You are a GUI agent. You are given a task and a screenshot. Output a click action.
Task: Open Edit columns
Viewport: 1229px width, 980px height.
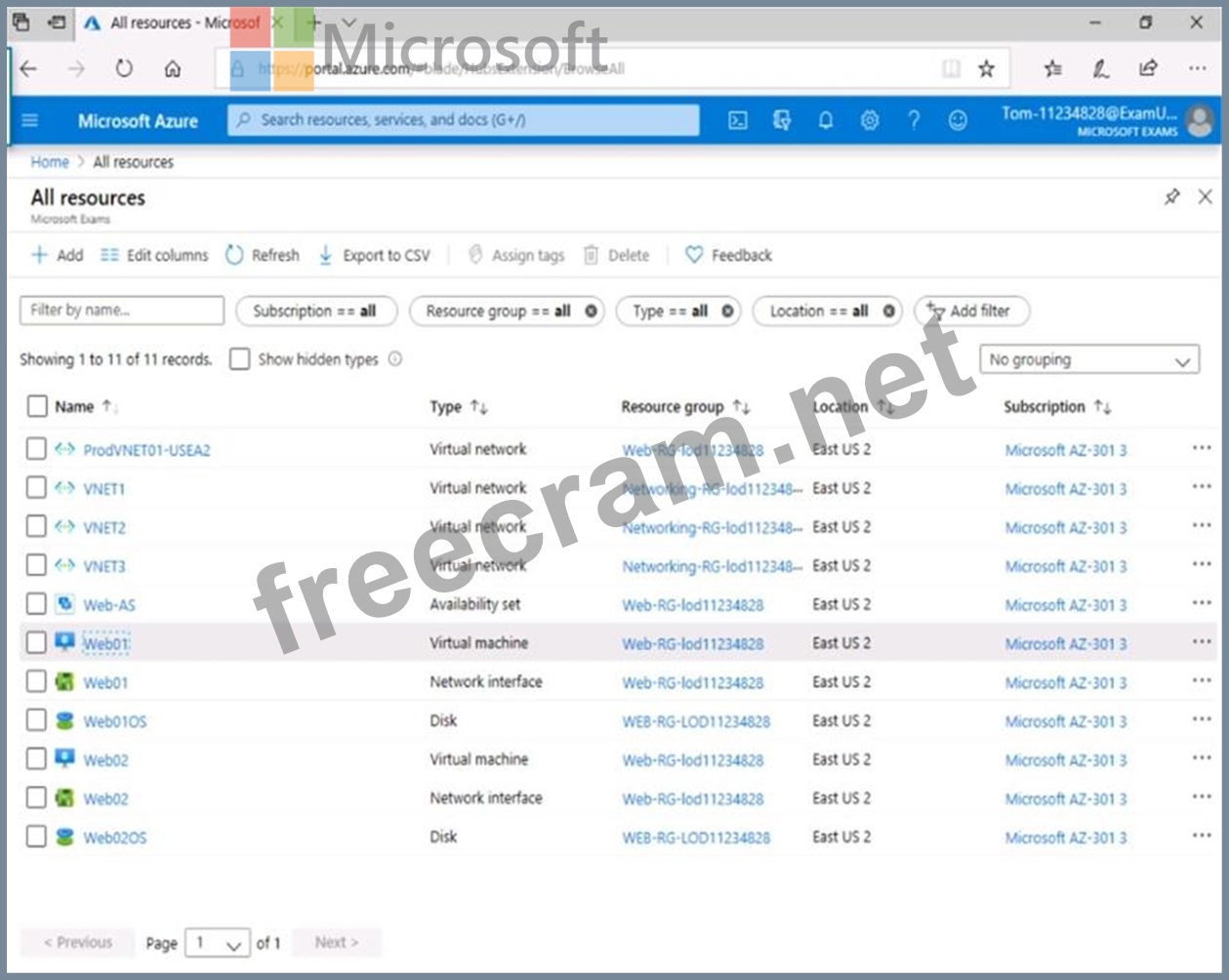[155, 256]
